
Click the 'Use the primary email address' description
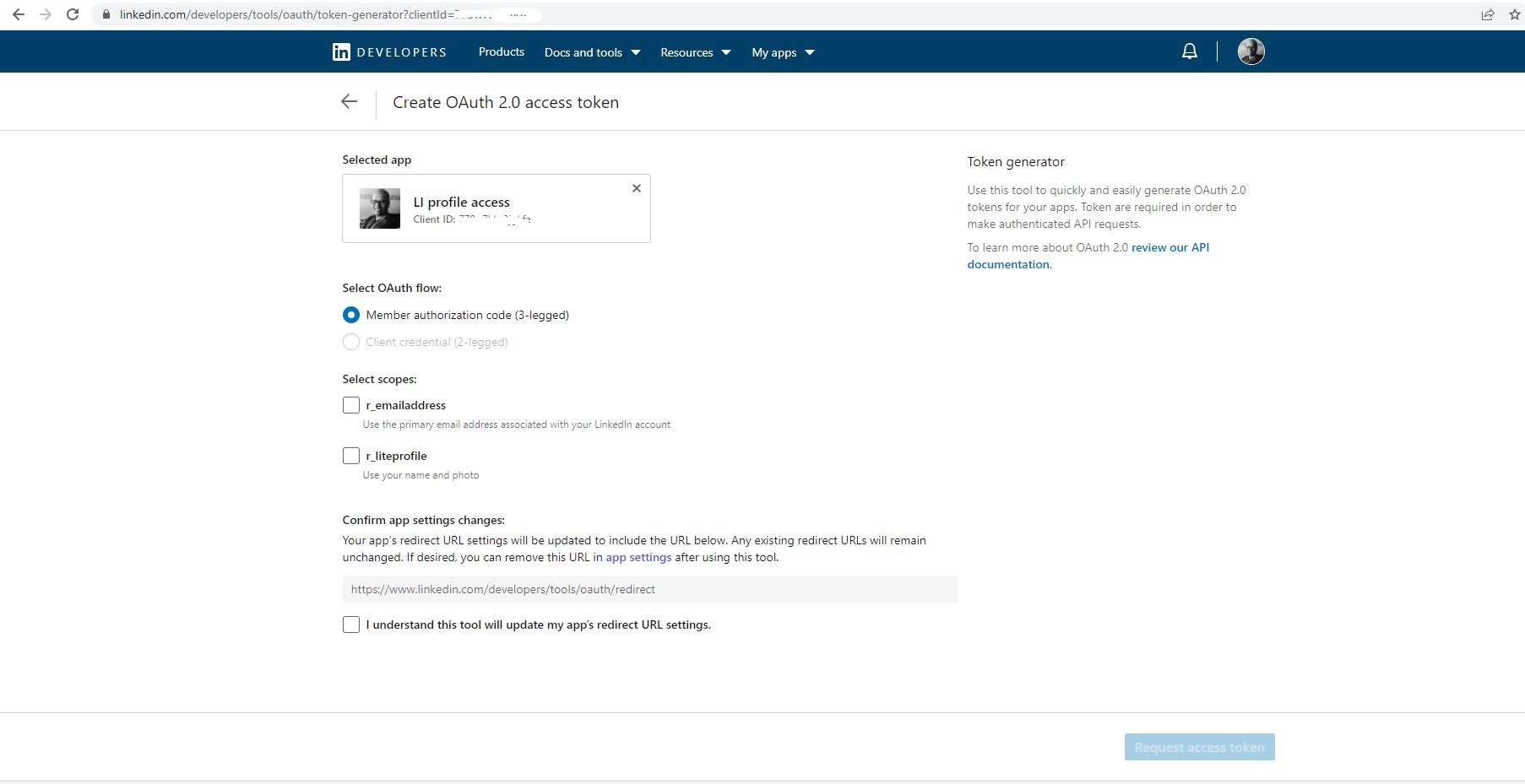517,424
